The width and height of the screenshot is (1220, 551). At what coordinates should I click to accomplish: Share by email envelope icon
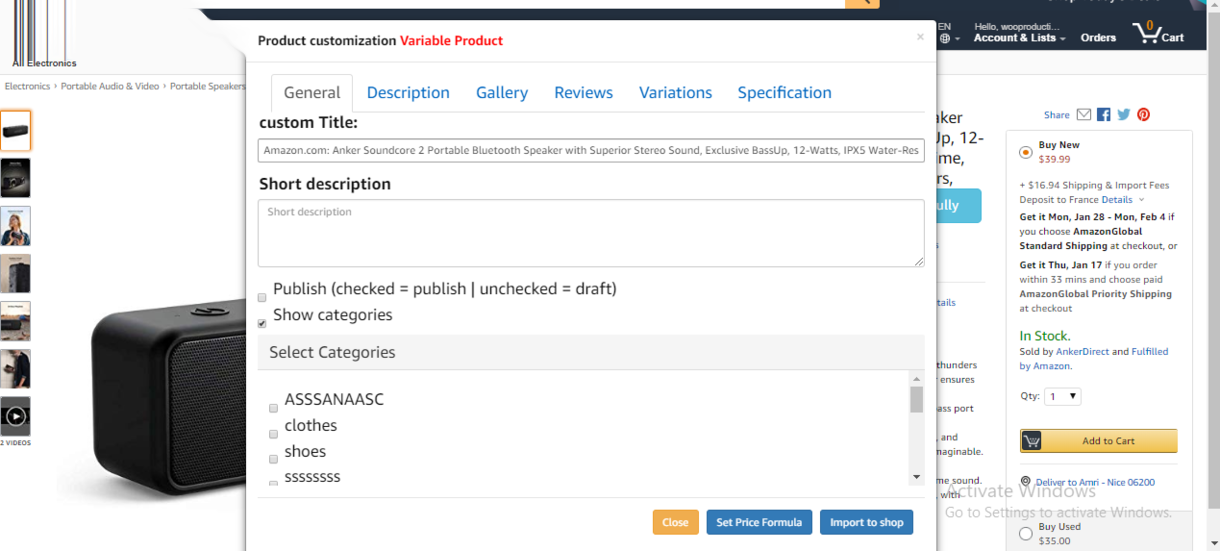pos(1084,115)
